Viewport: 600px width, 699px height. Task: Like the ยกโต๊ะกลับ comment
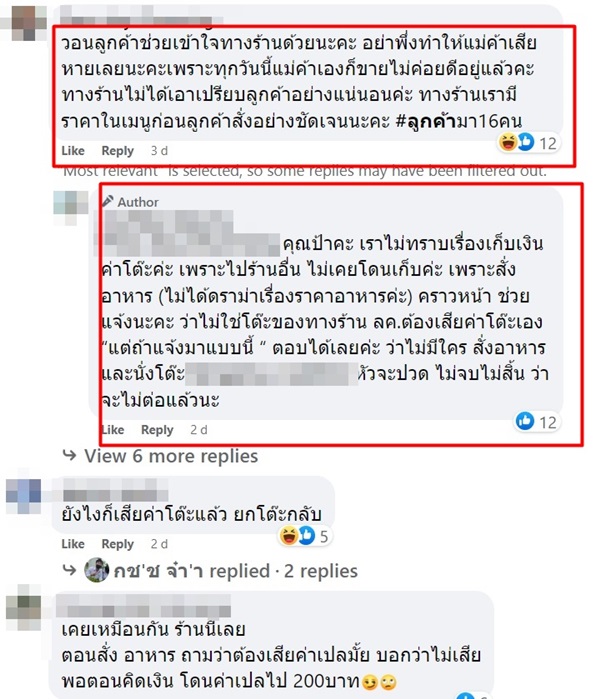point(73,544)
